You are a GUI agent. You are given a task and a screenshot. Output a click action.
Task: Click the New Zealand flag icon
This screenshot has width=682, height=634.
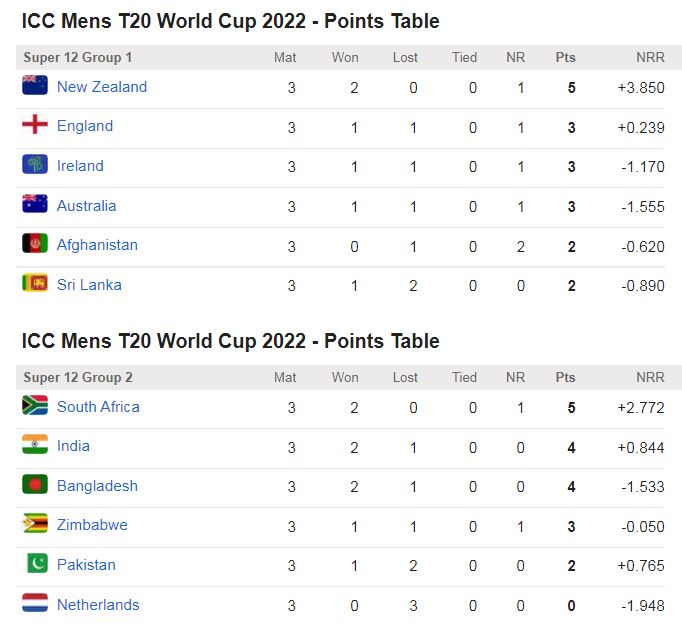[35, 86]
